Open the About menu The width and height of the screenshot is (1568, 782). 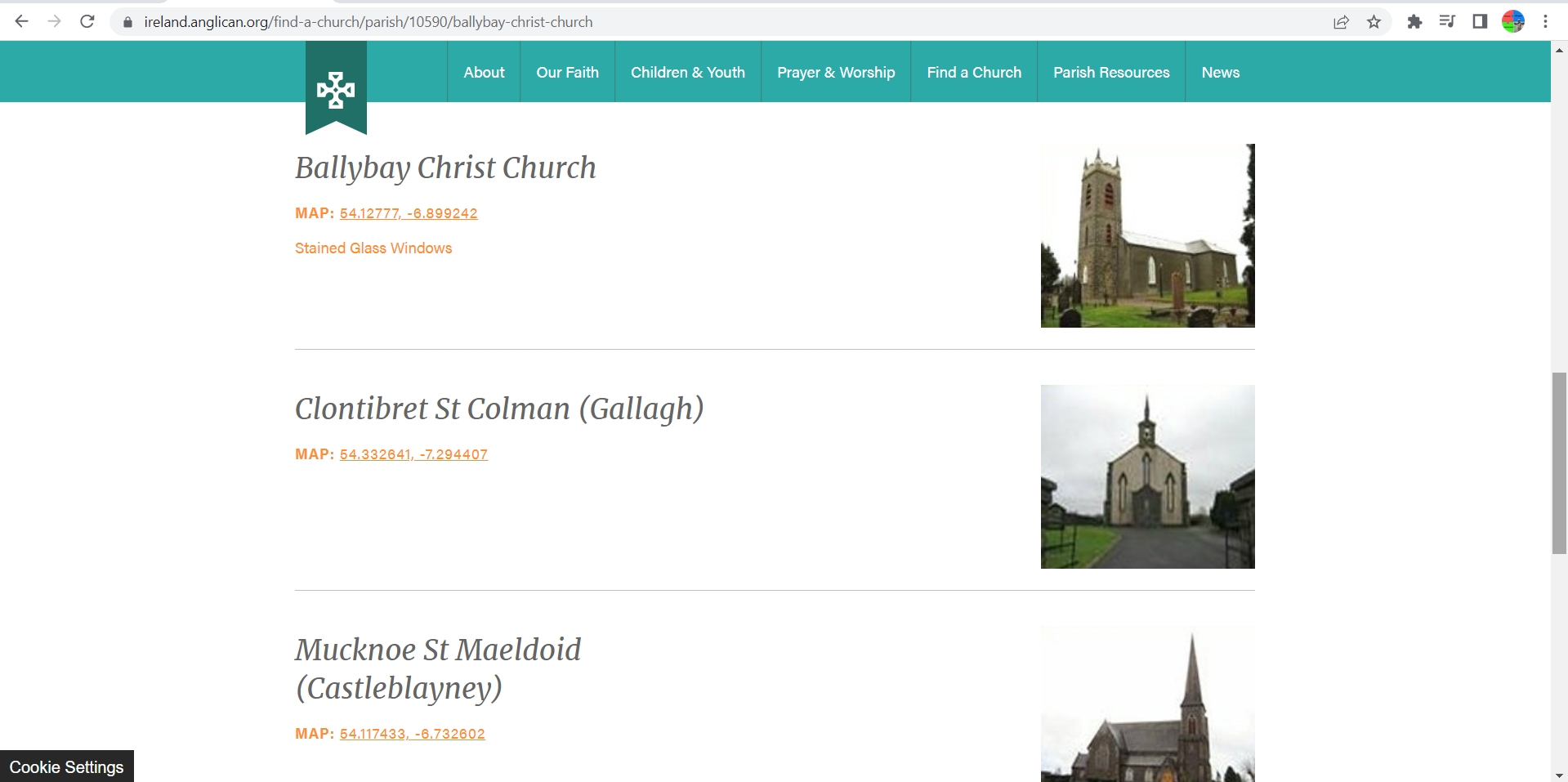(x=484, y=72)
